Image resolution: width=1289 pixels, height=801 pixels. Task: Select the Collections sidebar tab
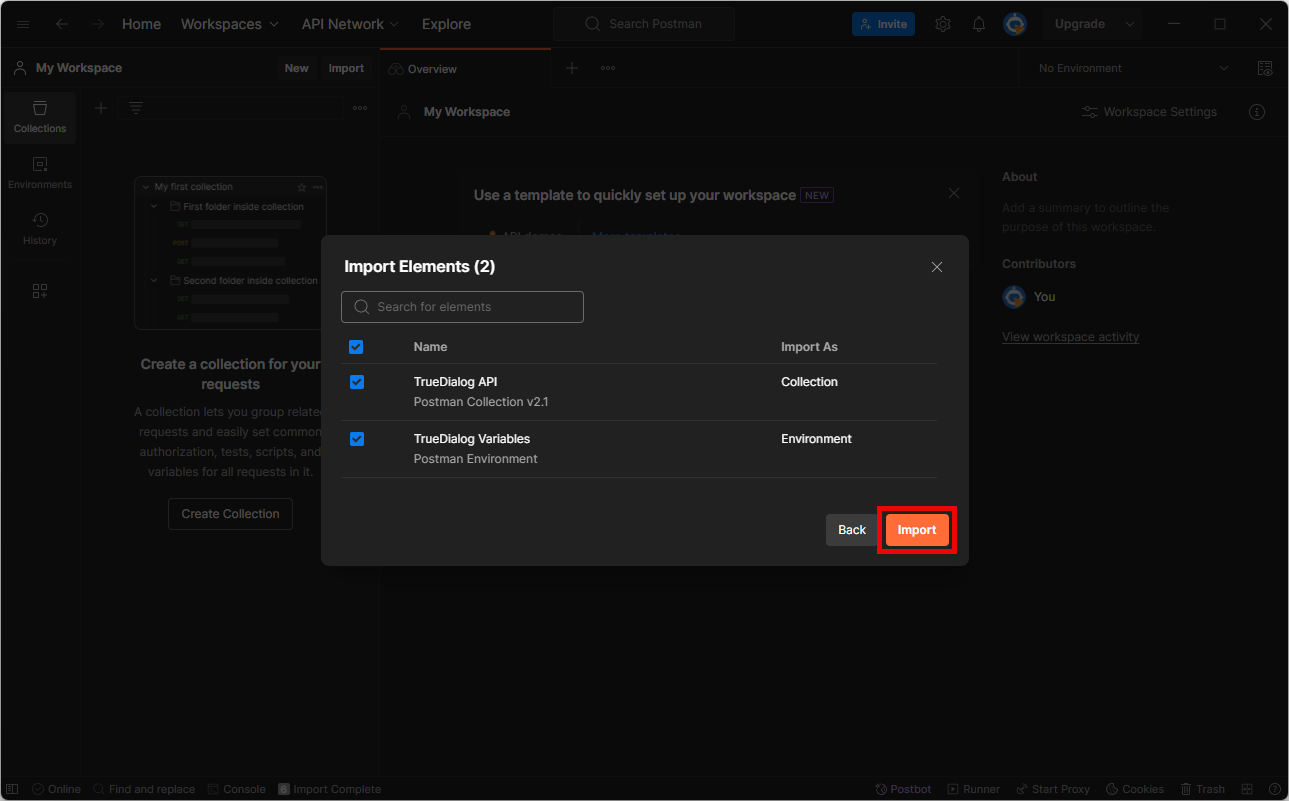(40, 117)
